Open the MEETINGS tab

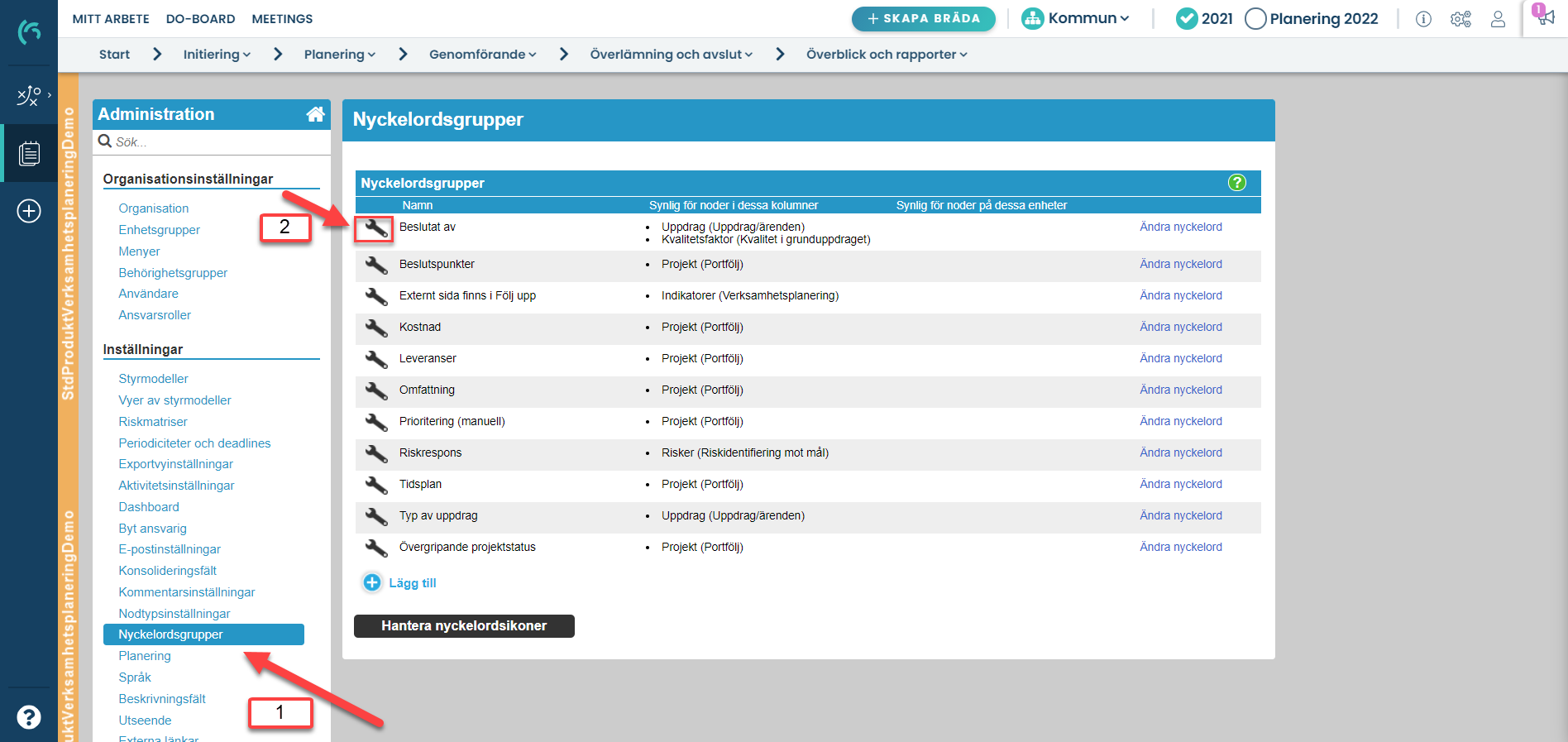[282, 19]
